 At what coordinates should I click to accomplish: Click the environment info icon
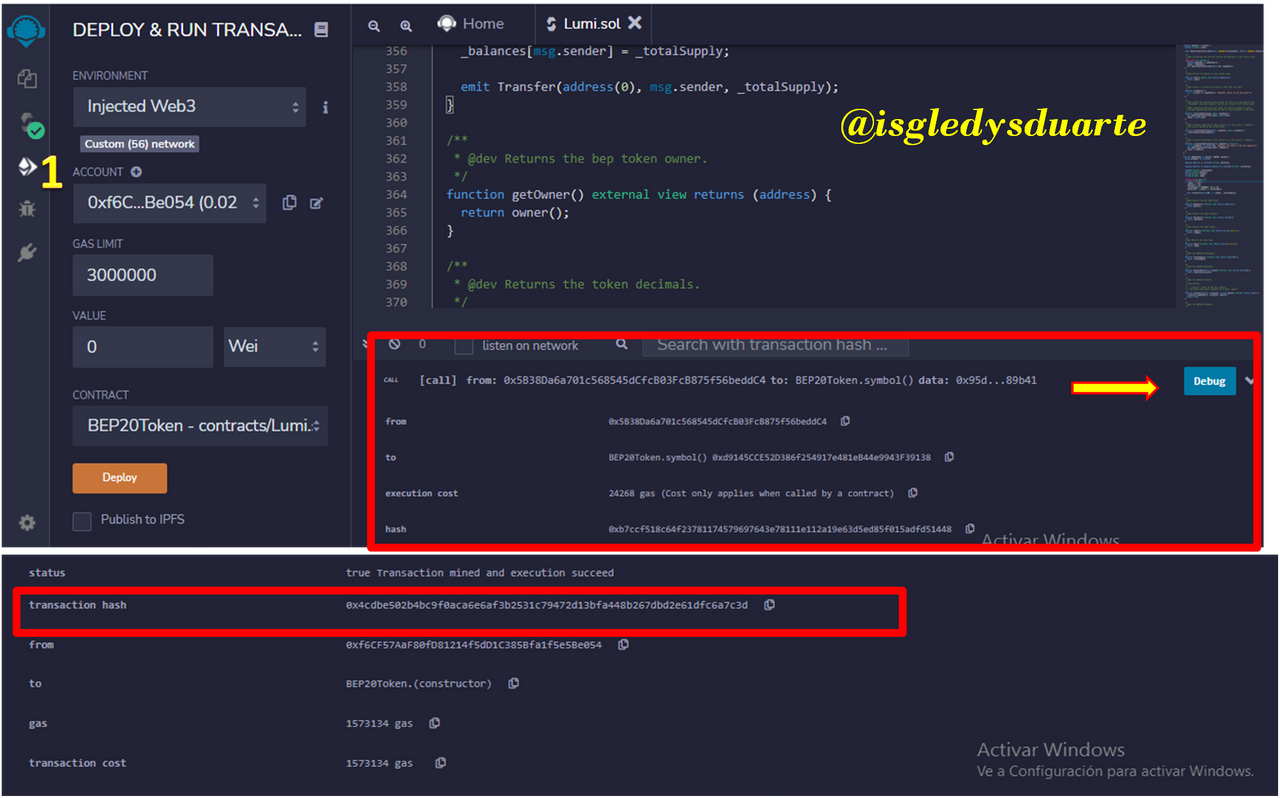325,107
